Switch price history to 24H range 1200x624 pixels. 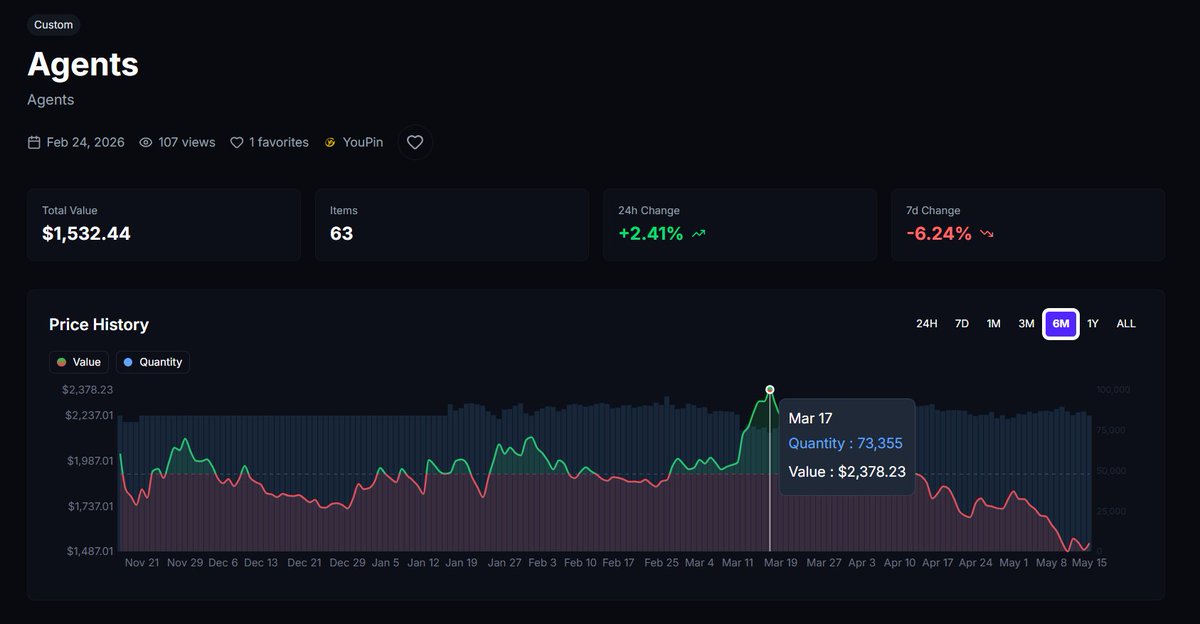point(927,324)
